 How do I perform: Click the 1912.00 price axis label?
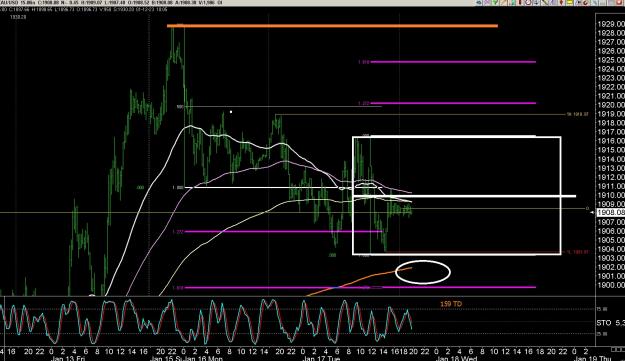611,177
